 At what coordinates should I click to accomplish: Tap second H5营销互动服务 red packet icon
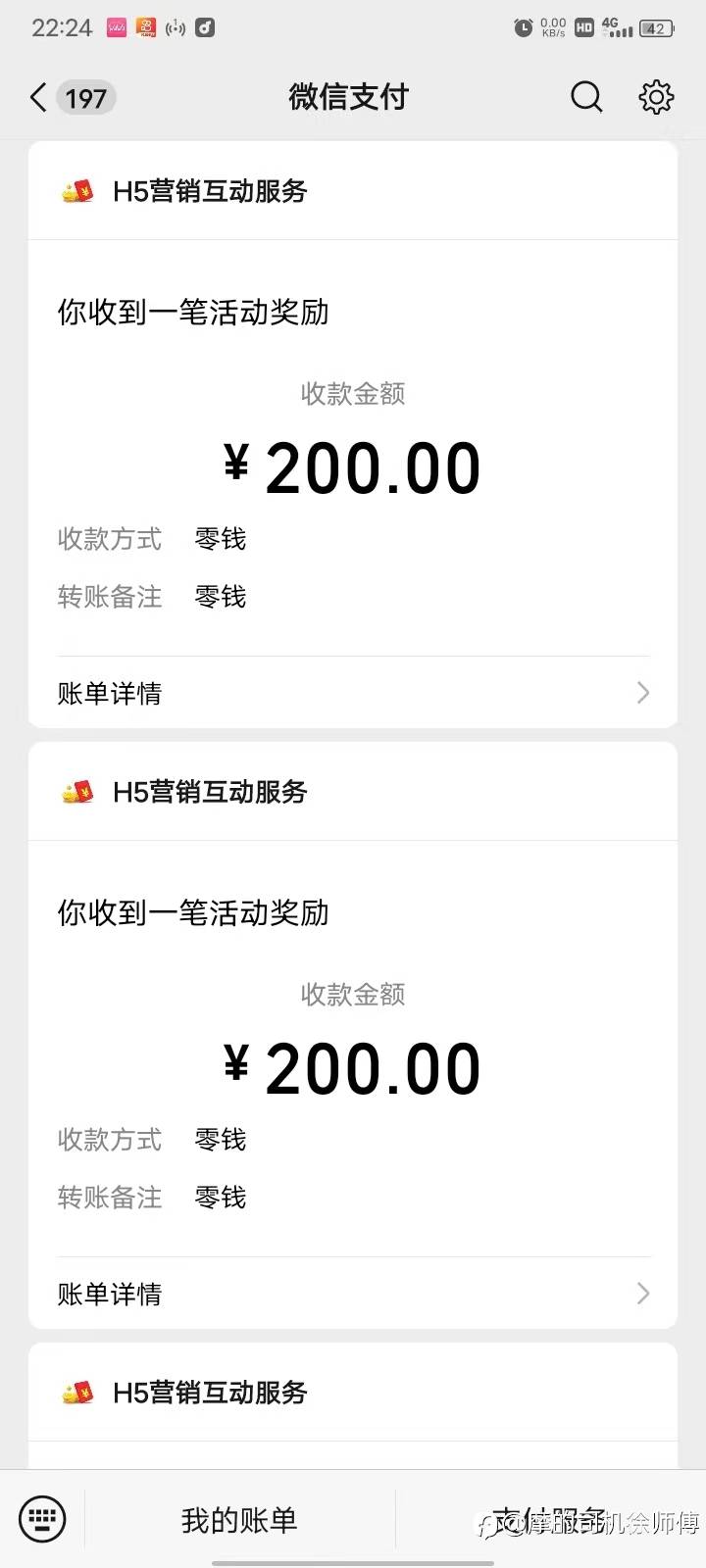click(77, 791)
